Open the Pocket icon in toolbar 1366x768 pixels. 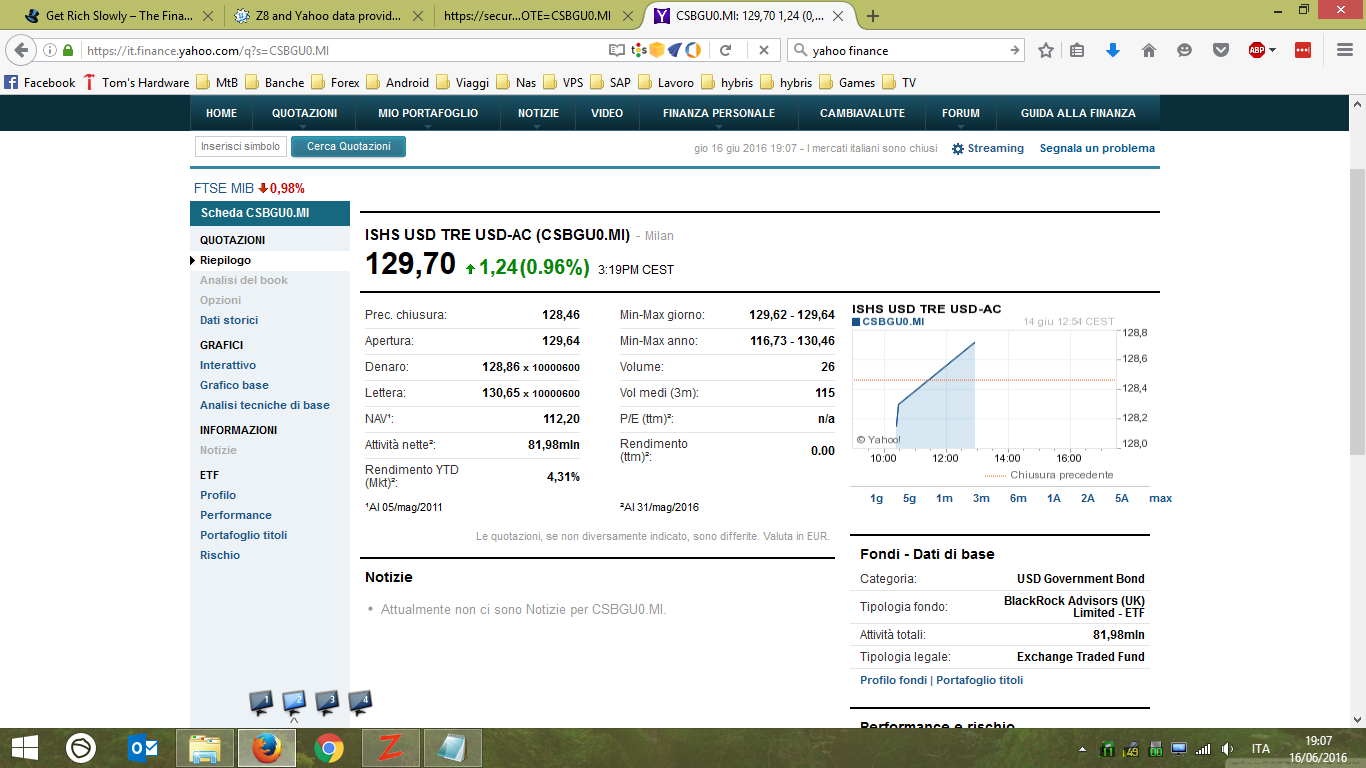click(x=1221, y=50)
